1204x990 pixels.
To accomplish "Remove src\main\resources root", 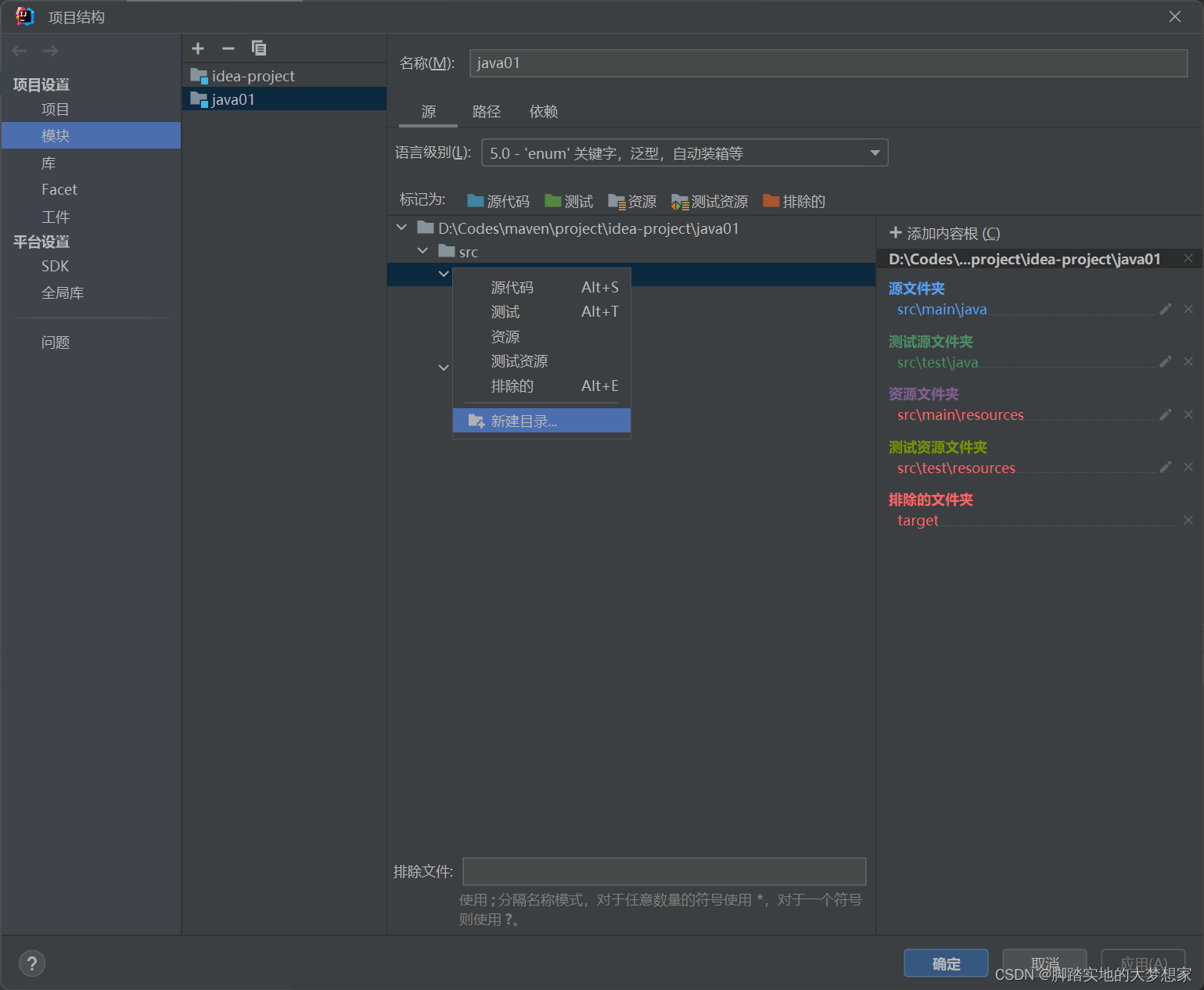I will pos(1188,415).
